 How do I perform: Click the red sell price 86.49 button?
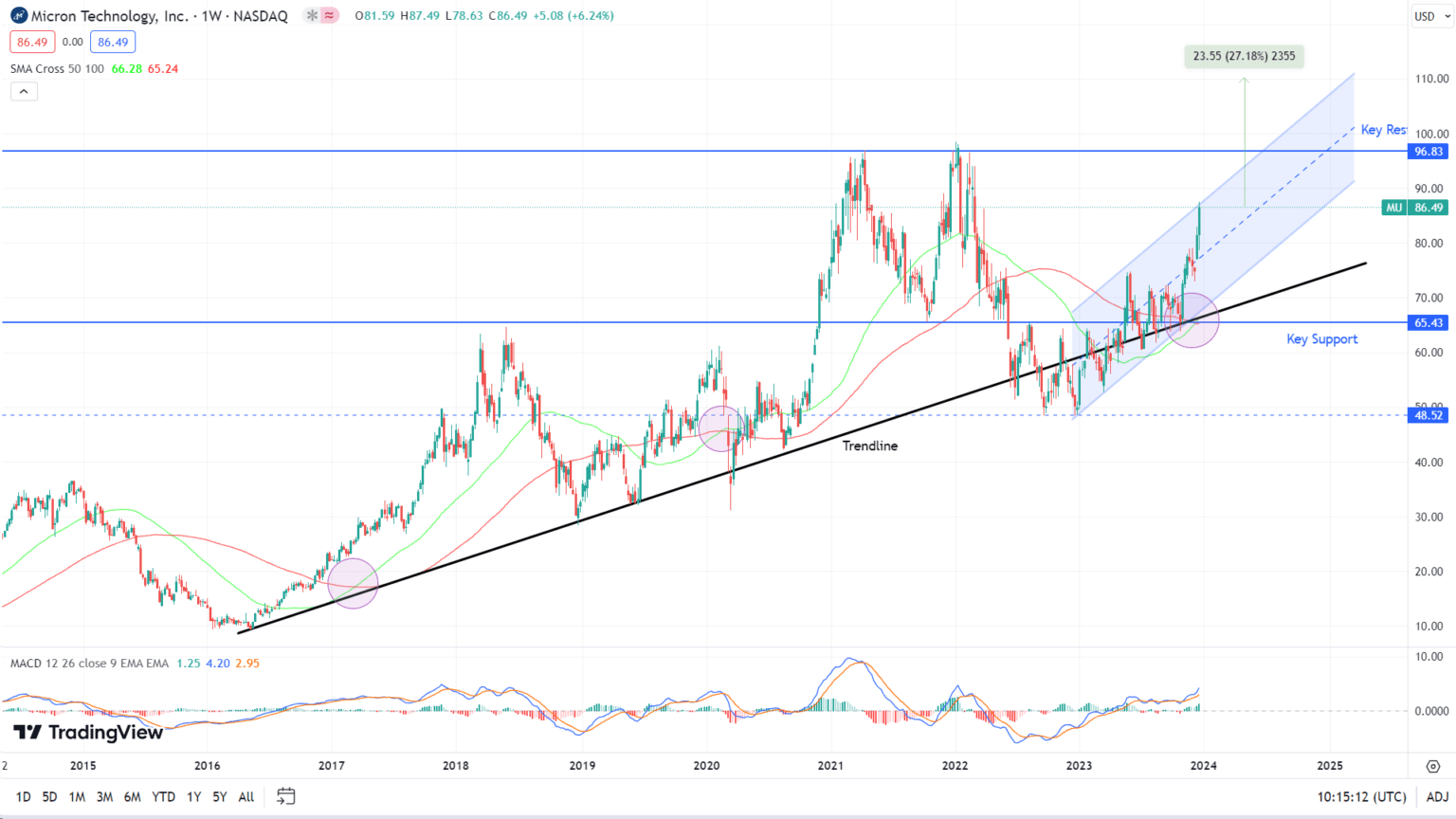pyautogui.click(x=32, y=42)
